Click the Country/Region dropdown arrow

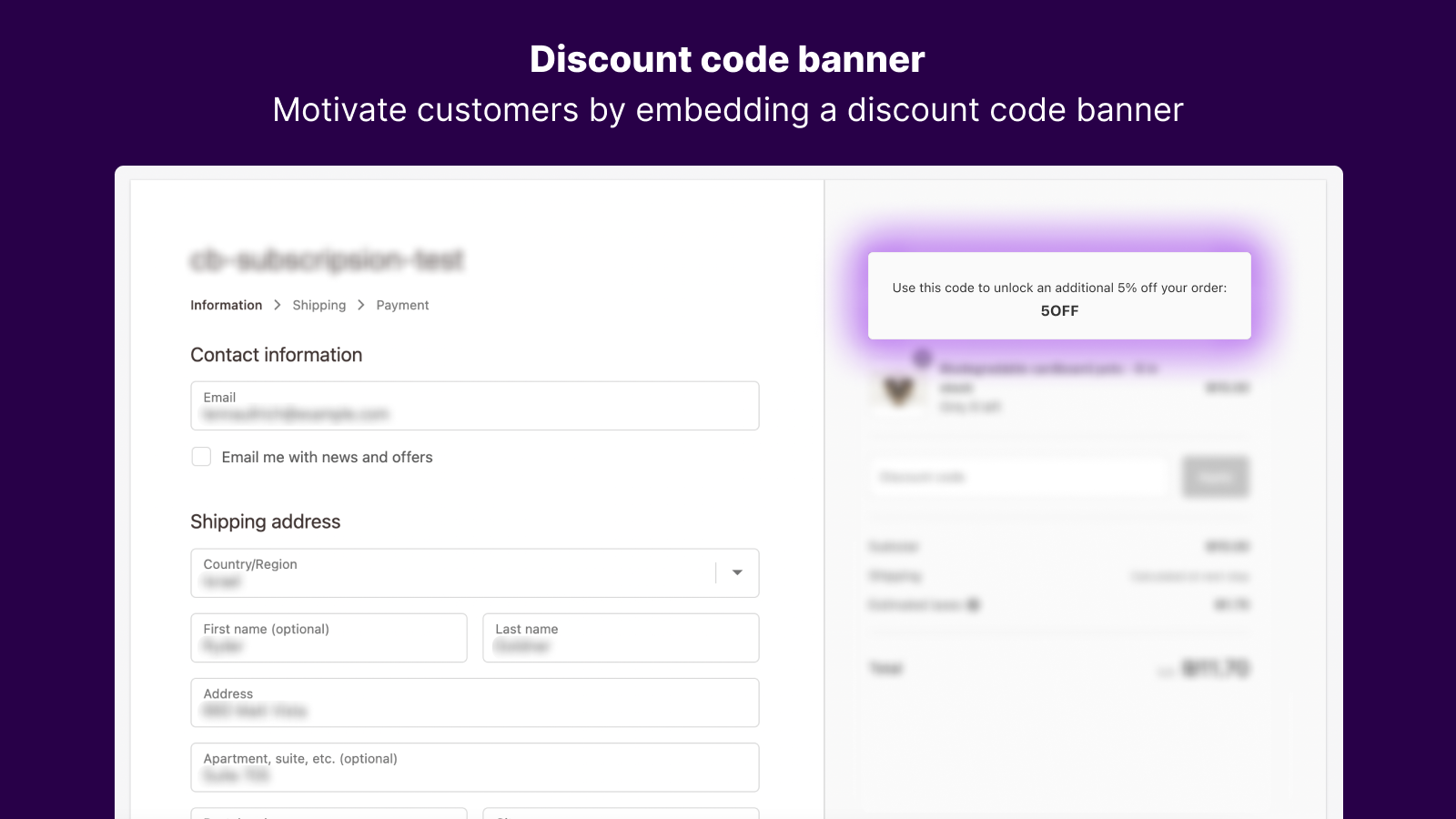tap(736, 573)
